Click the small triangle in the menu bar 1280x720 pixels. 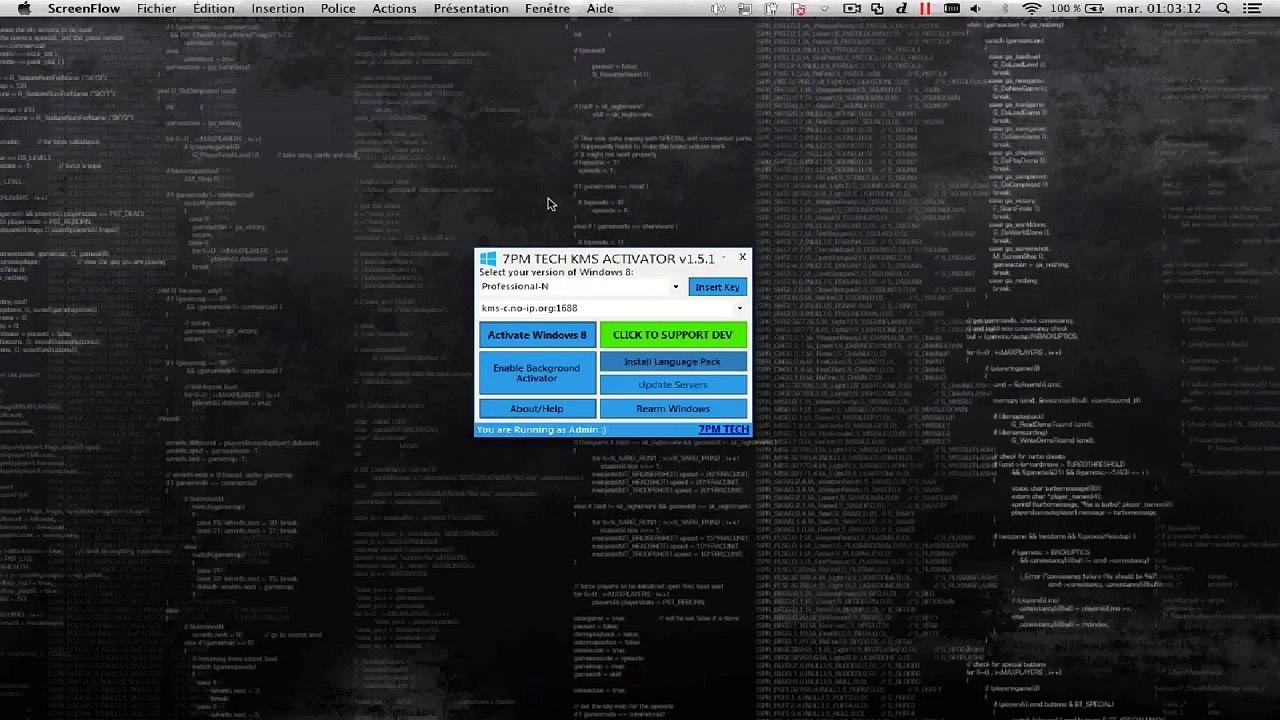click(824, 9)
